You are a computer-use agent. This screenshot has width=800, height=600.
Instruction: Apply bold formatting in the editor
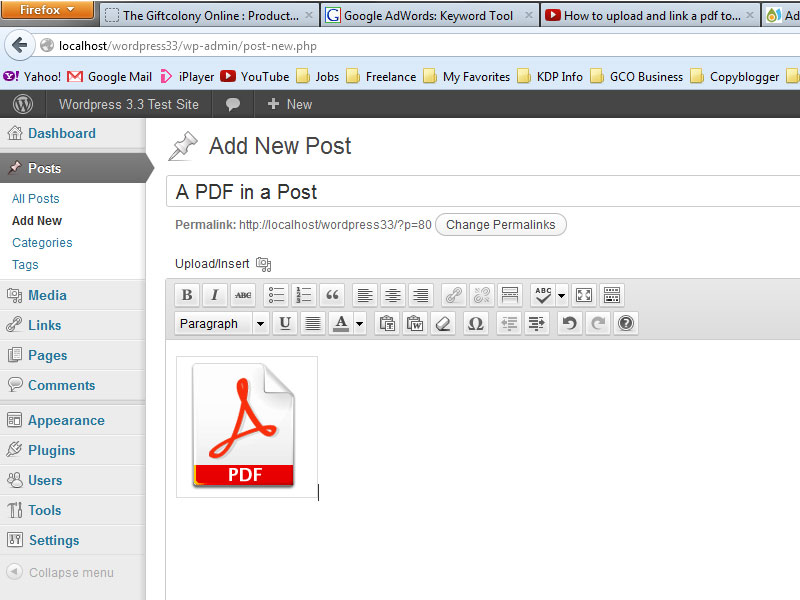(x=186, y=295)
